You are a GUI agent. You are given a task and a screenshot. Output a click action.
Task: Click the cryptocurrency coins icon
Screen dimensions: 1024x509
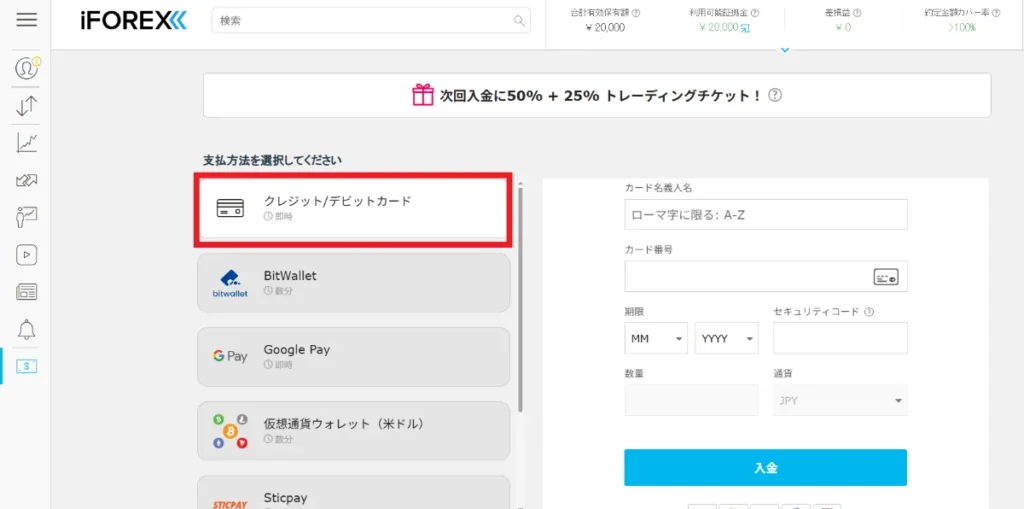coord(230,431)
